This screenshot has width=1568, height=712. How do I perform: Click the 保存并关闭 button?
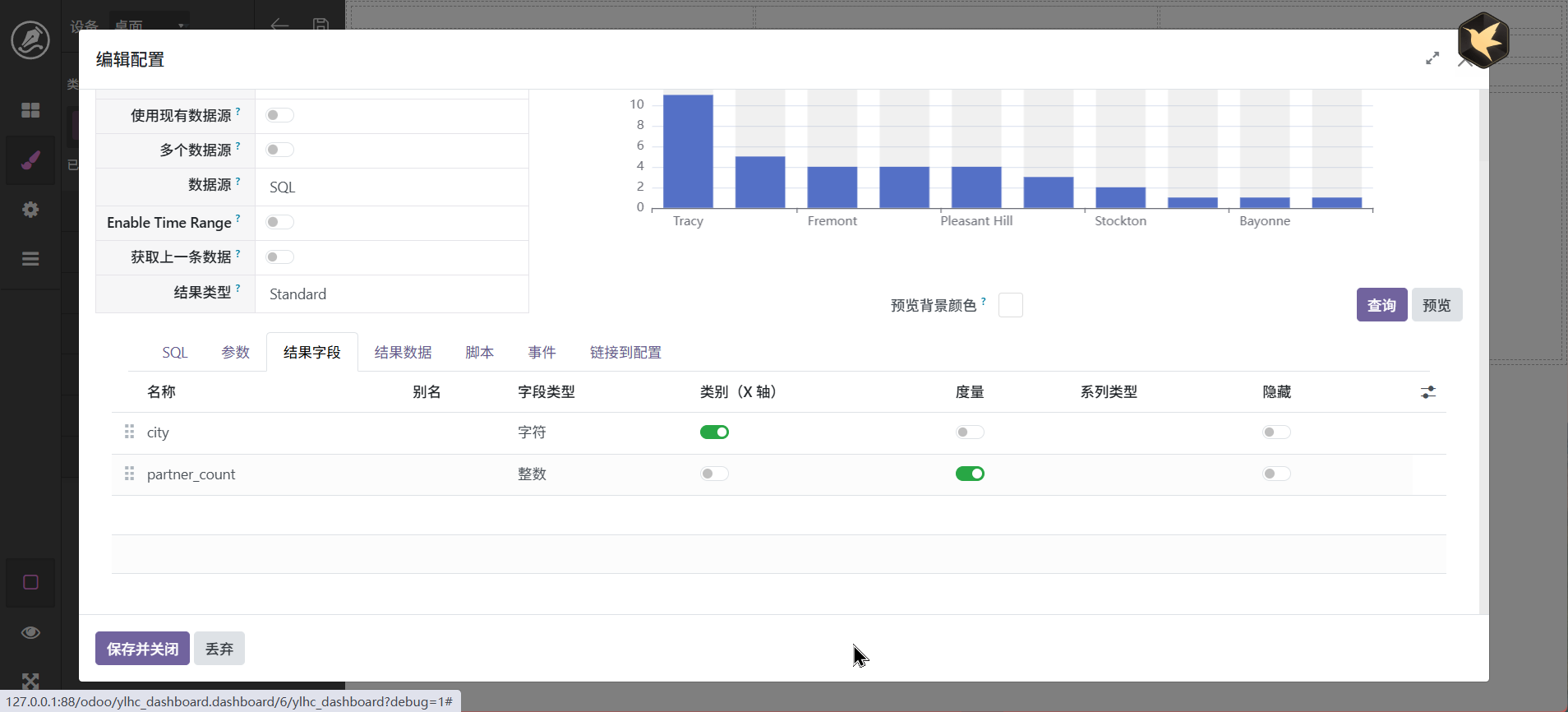tap(142, 649)
